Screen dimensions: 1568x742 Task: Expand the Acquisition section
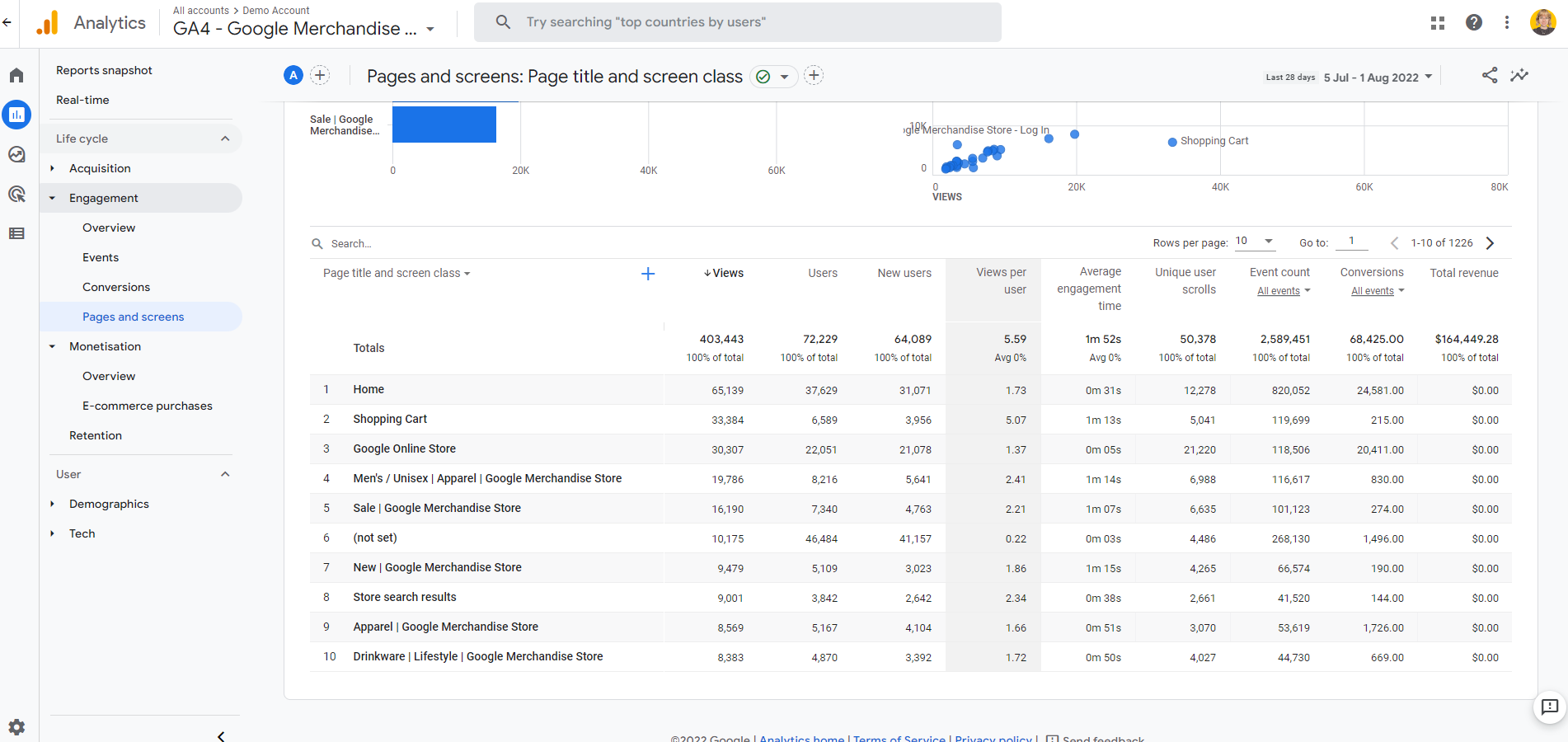[x=100, y=168]
